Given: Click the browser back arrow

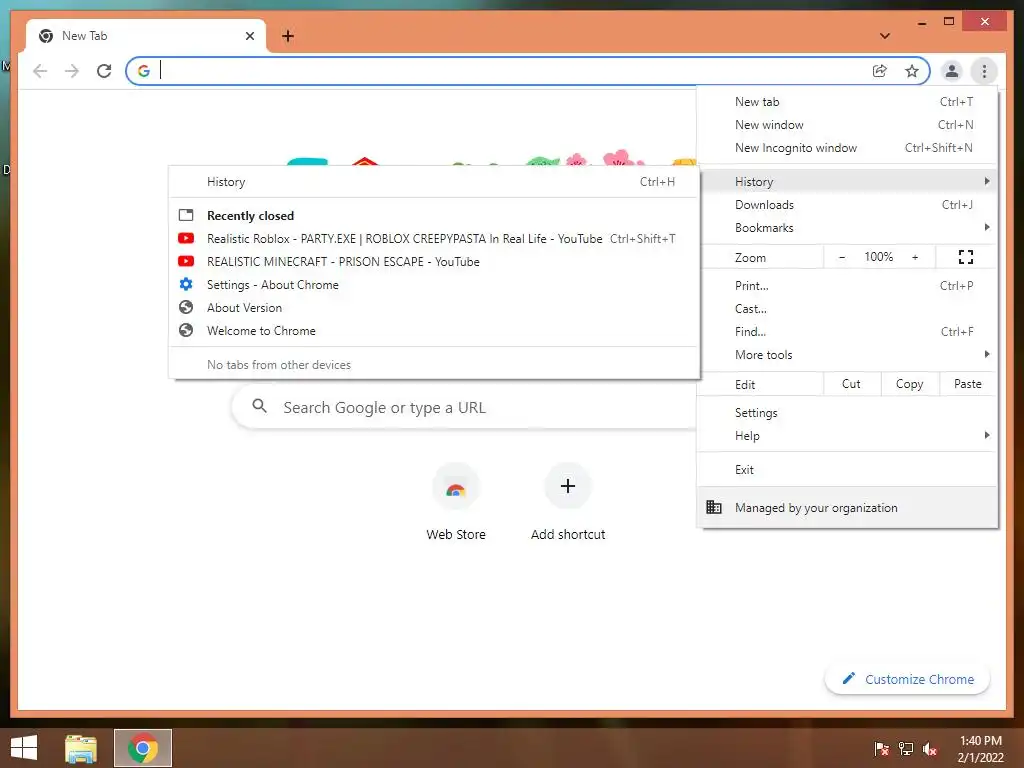Looking at the screenshot, I should (x=40, y=71).
